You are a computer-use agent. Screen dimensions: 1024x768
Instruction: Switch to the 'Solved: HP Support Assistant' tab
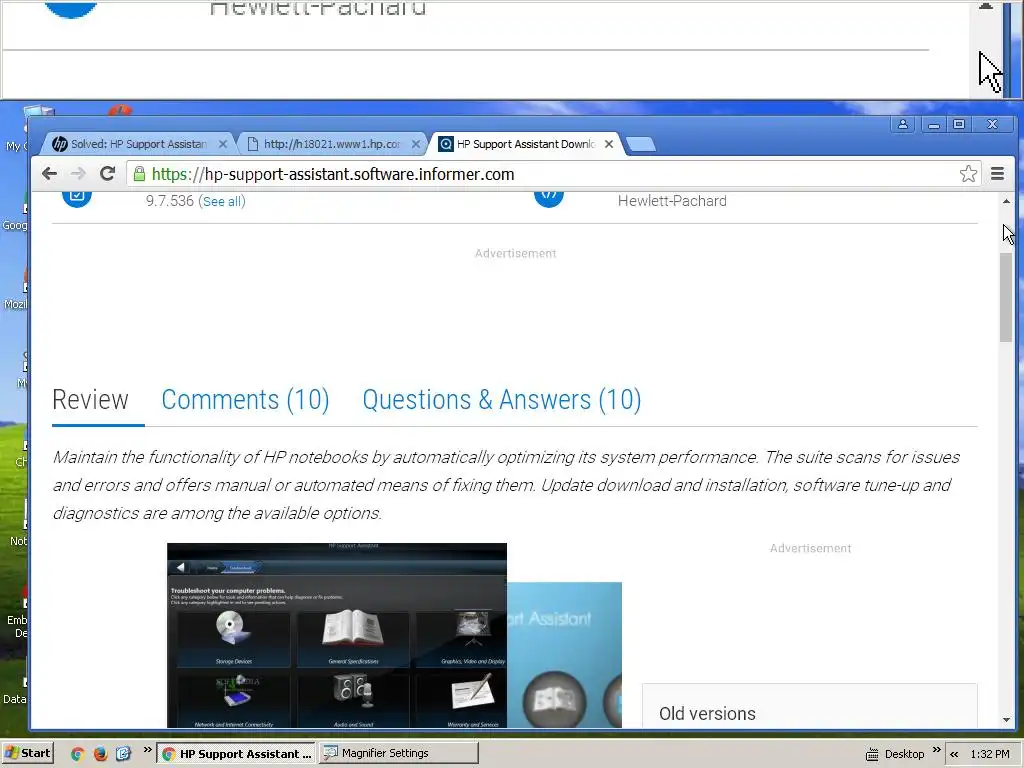pyautogui.click(x=137, y=144)
